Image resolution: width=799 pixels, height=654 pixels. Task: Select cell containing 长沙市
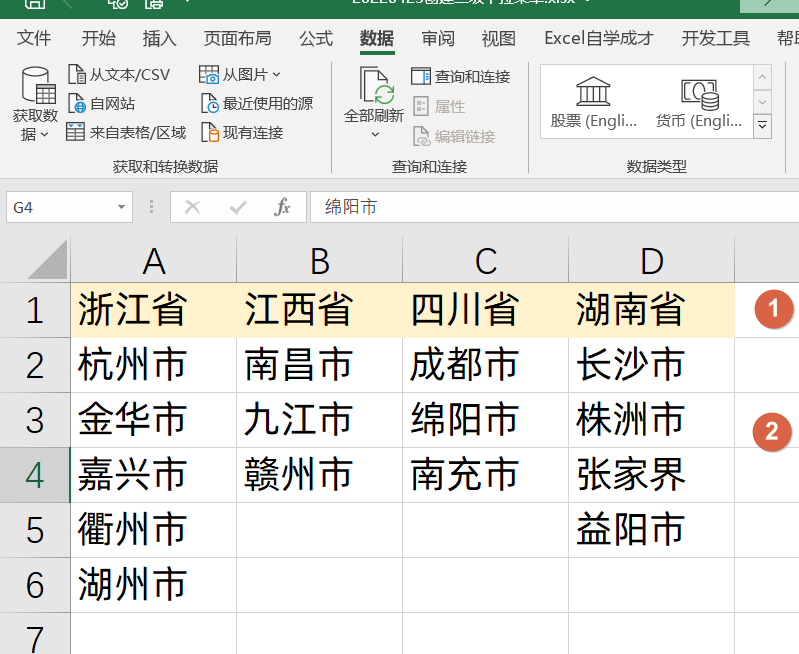tap(652, 365)
